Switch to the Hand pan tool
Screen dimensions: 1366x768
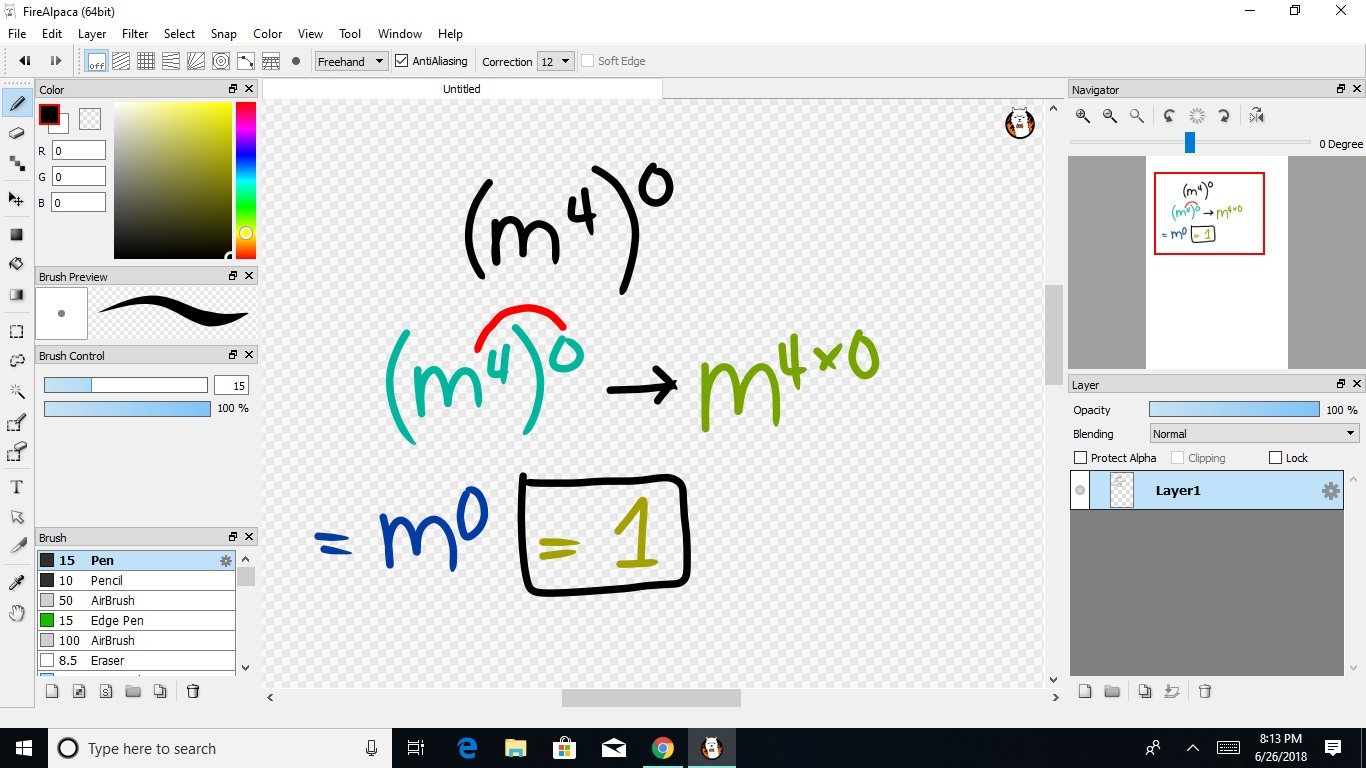pos(17,613)
